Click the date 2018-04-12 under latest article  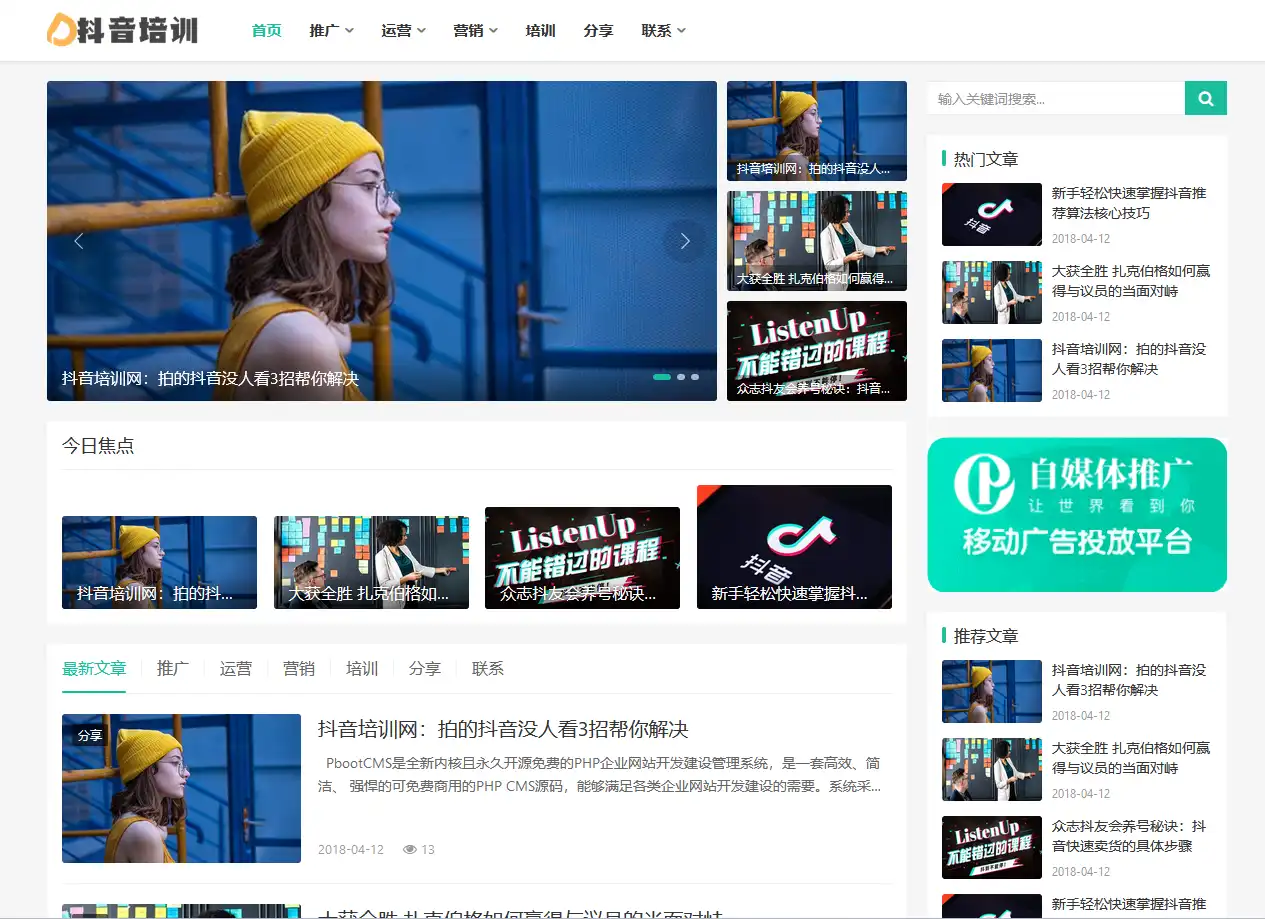click(351, 849)
